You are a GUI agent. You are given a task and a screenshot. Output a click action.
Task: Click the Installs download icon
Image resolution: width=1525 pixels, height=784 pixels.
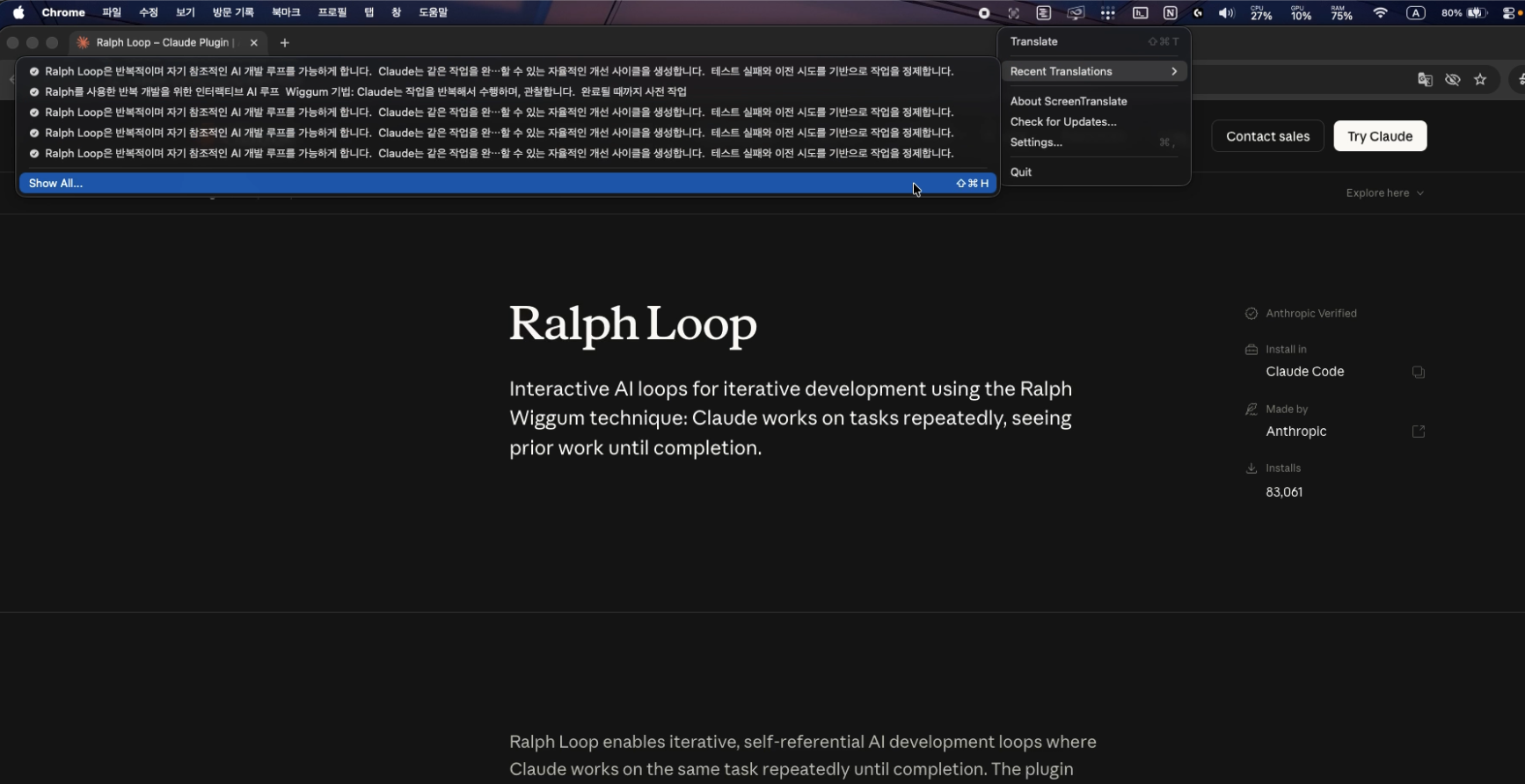pyautogui.click(x=1251, y=468)
